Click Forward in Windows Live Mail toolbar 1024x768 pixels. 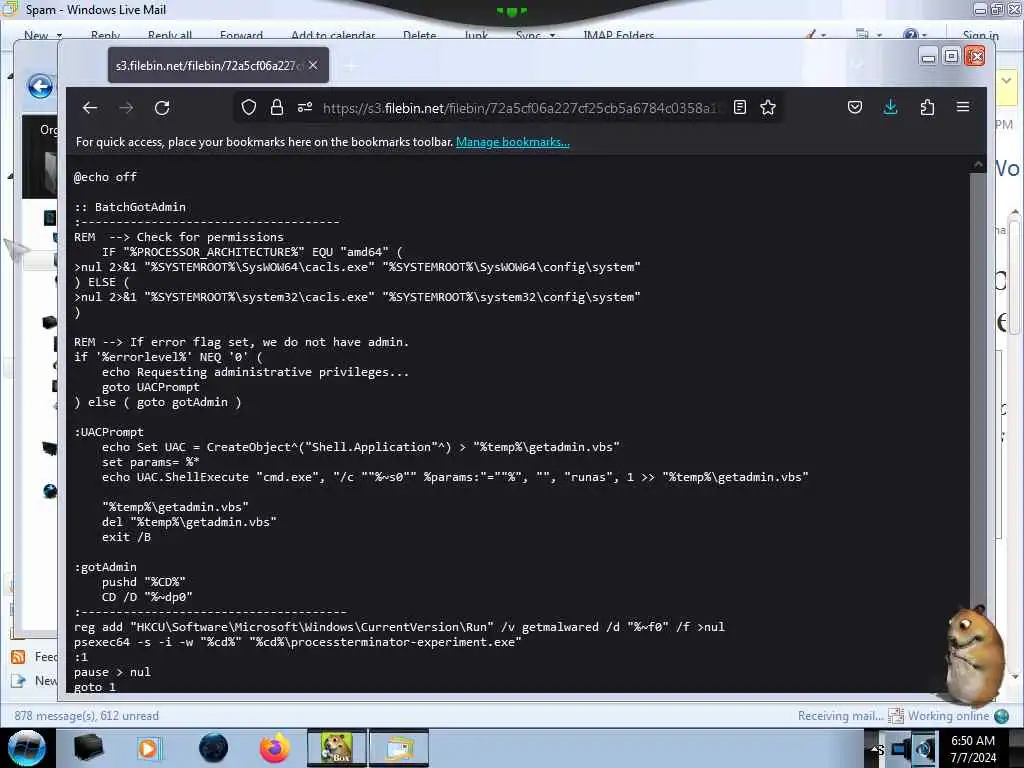[x=241, y=35]
